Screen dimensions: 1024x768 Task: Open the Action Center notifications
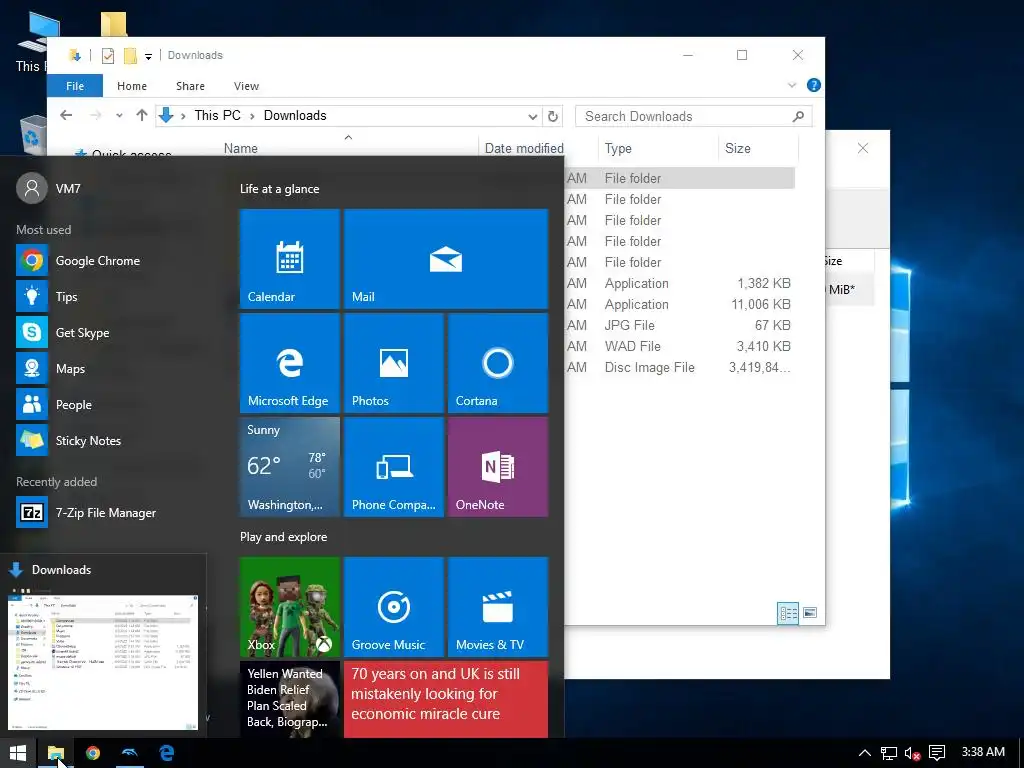tap(937, 753)
